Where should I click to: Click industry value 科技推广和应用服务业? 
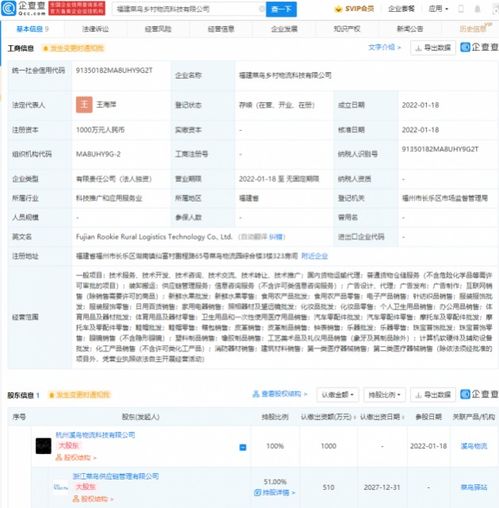[x=109, y=198]
